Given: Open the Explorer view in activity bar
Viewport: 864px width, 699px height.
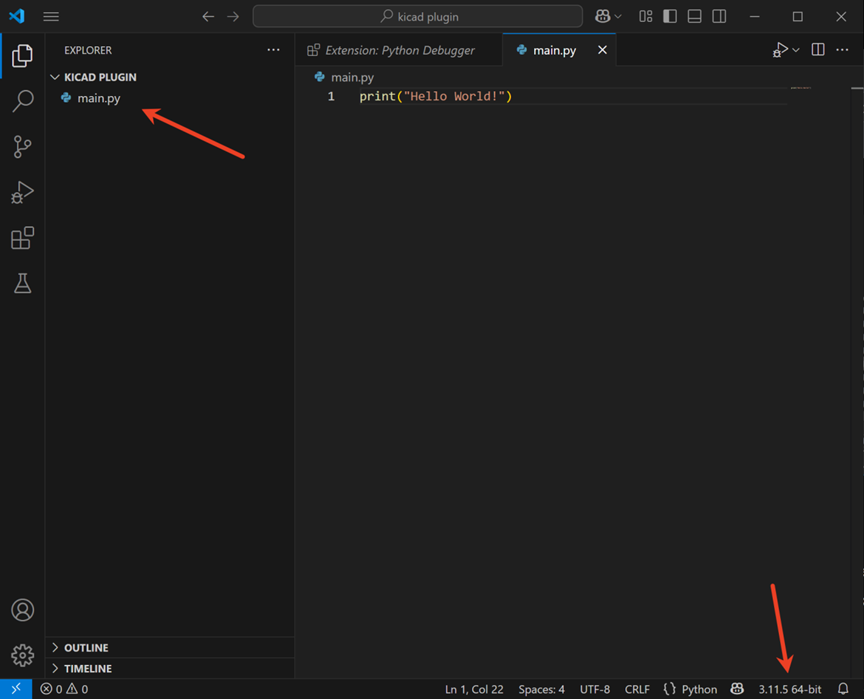Looking at the screenshot, I should pyautogui.click(x=22, y=56).
